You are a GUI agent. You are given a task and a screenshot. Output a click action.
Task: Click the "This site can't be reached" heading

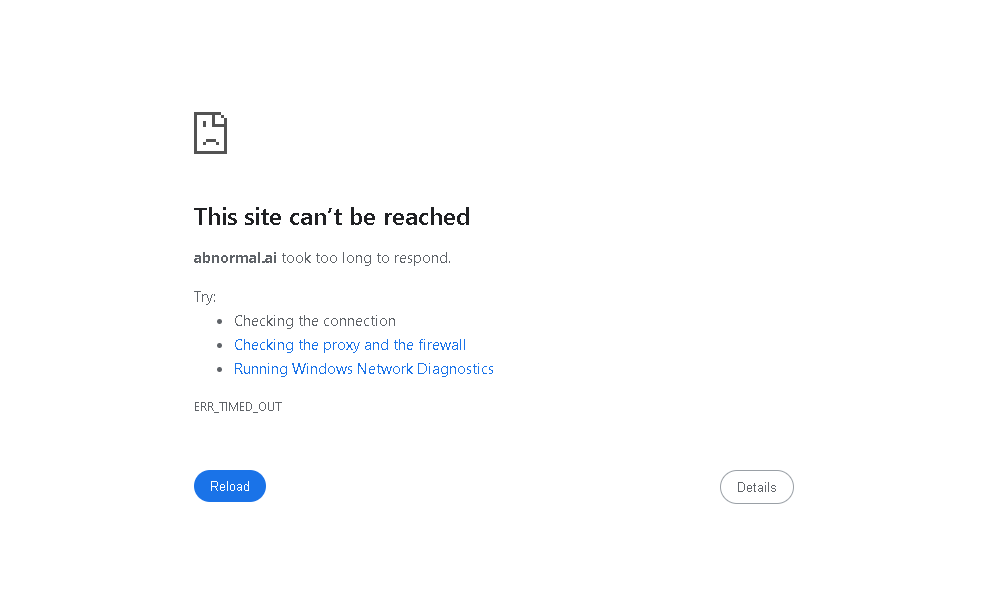click(x=331, y=217)
